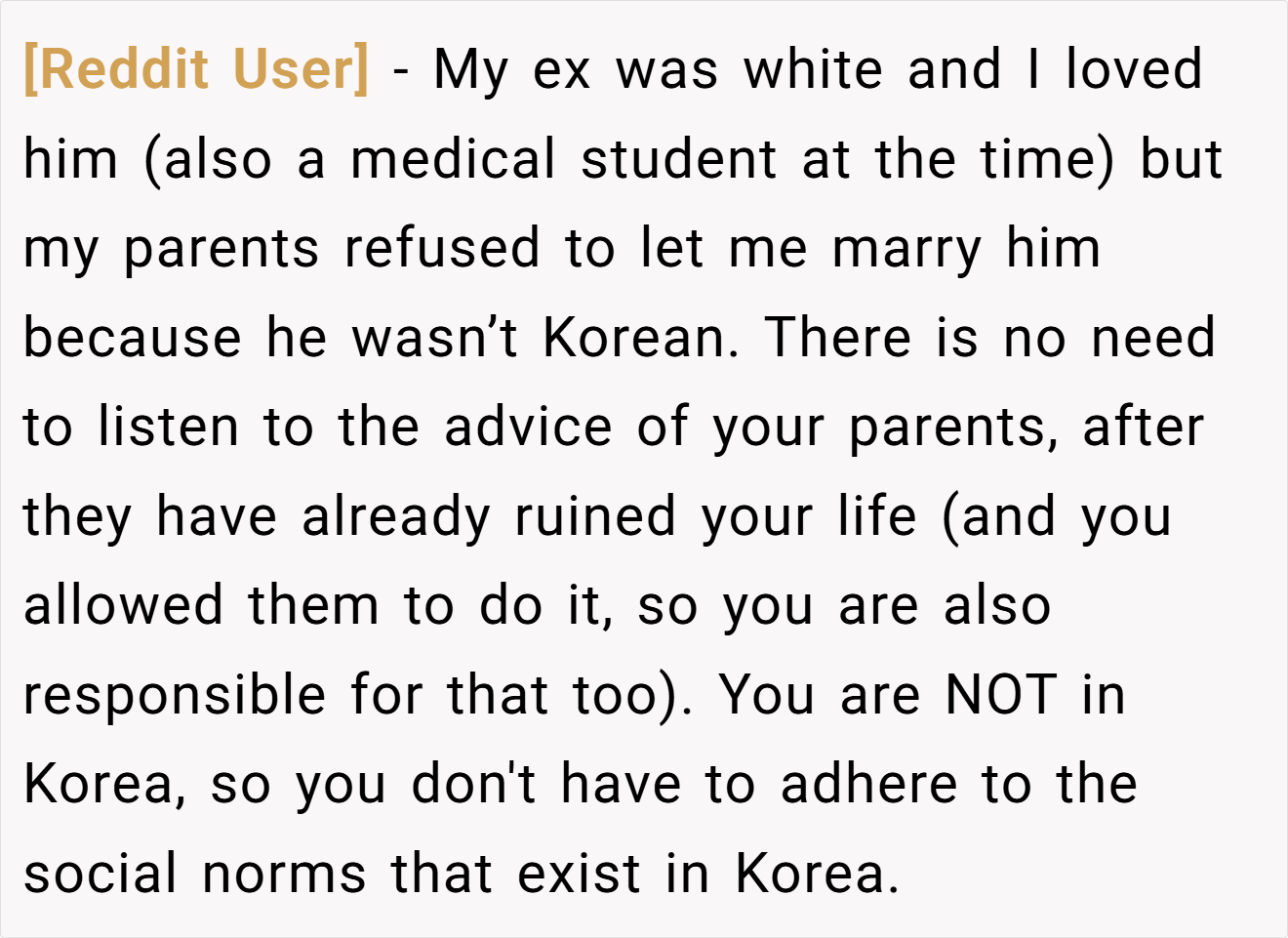Image resolution: width=1288 pixels, height=938 pixels.
Task: Click the word "listen" in the text
Action: 168,428
